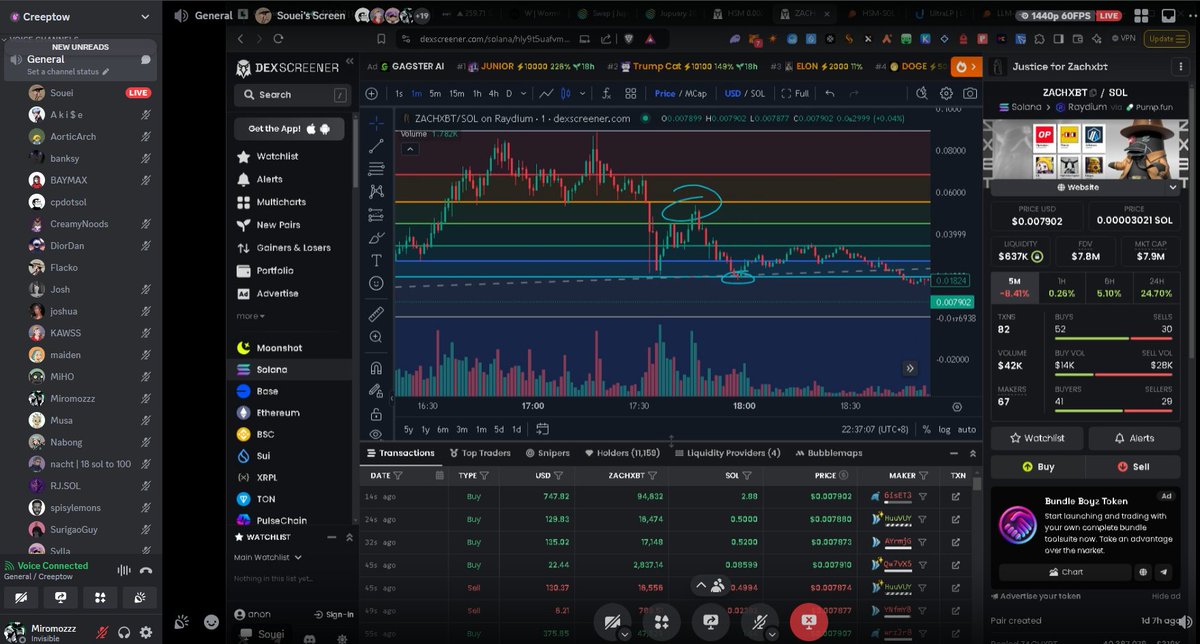
Task: Click the undo arrow in chart toolbar
Action: point(829,93)
